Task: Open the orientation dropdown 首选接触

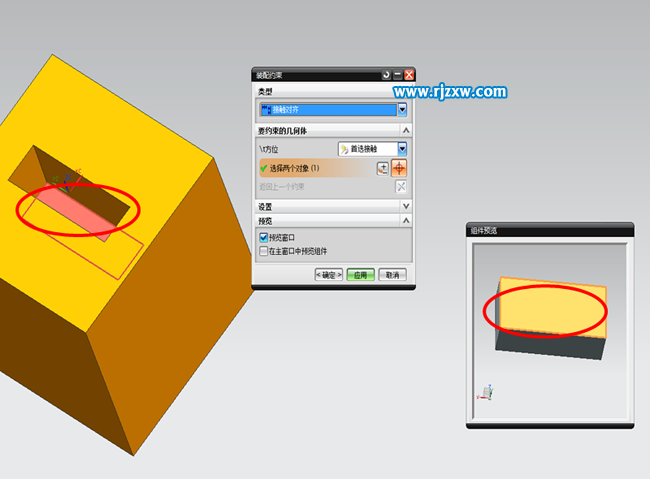Action: [x=402, y=149]
